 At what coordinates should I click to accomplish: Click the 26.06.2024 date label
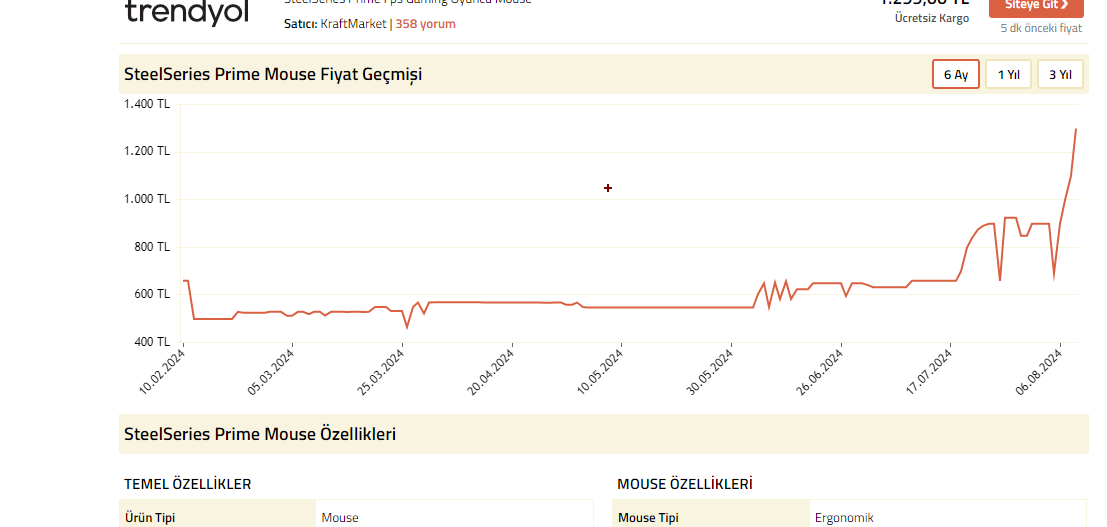[820, 372]
